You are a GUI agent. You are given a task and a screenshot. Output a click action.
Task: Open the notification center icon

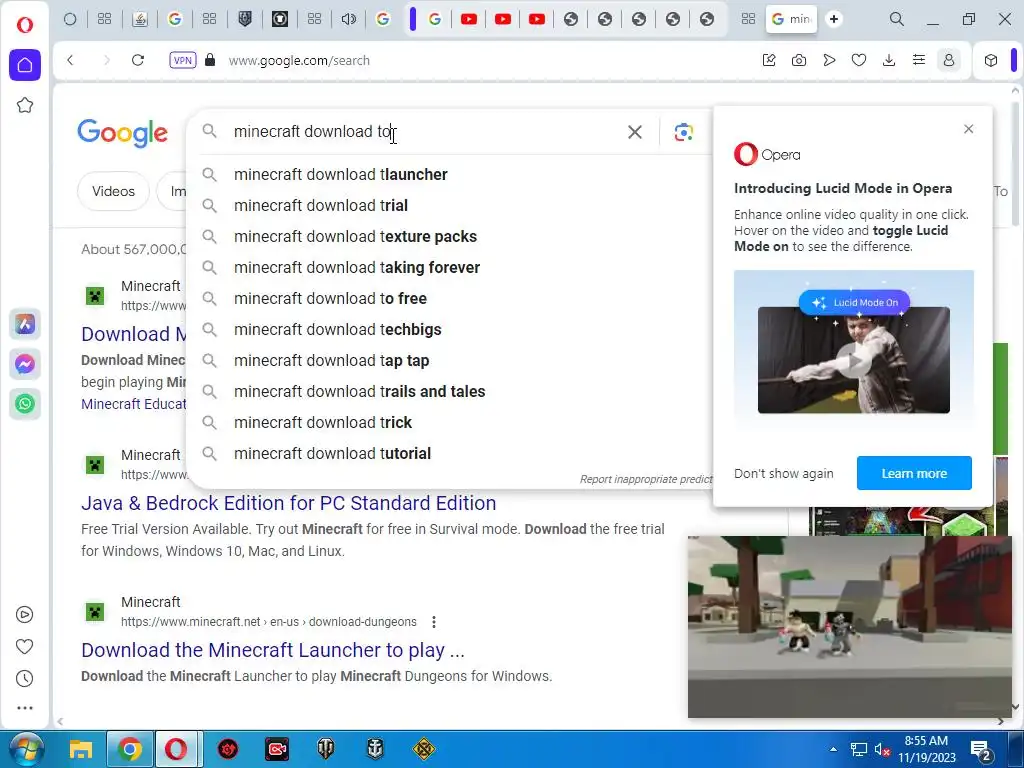coord(982,750)
